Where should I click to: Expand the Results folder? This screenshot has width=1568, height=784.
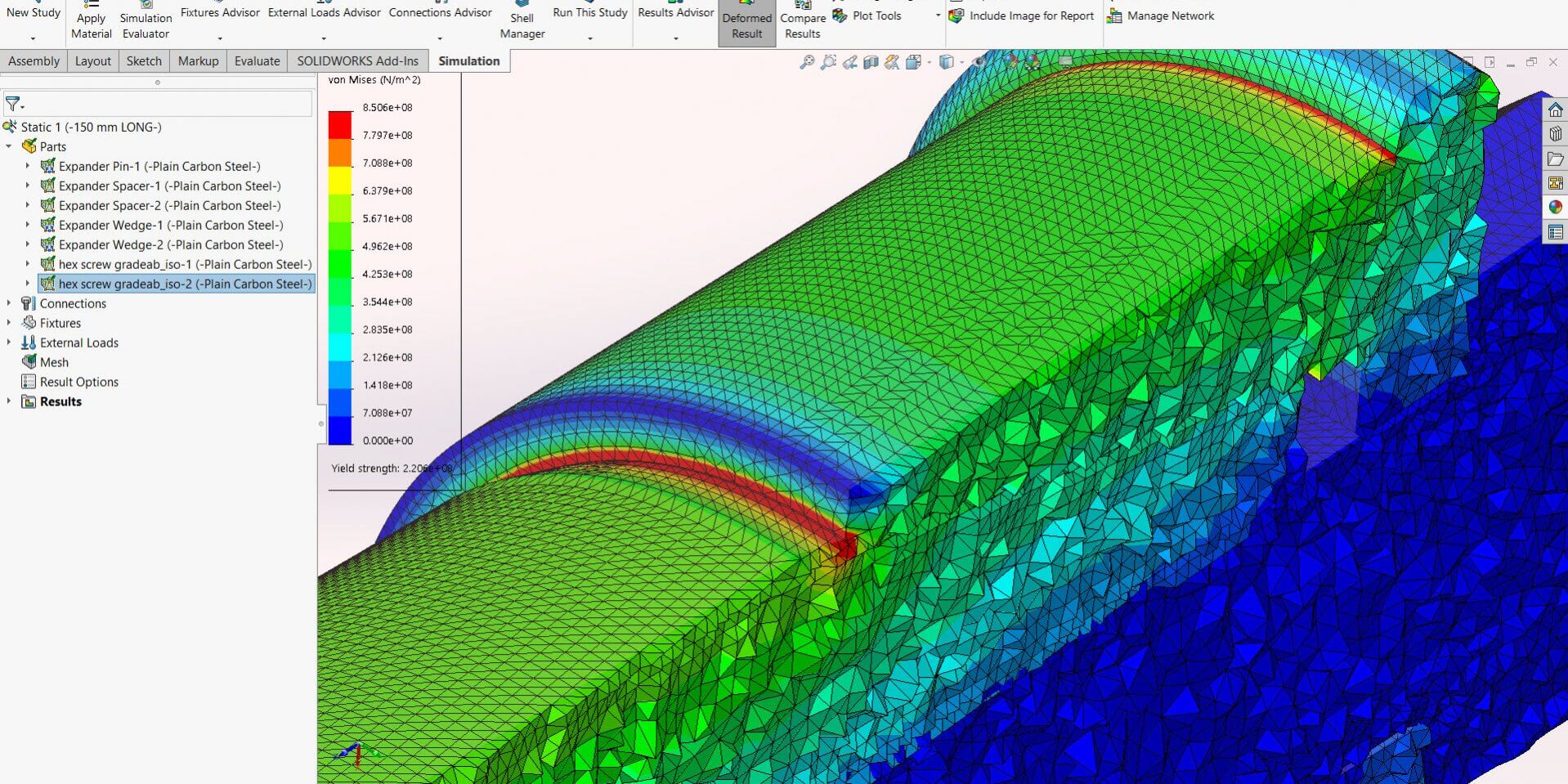pos(9,401)
